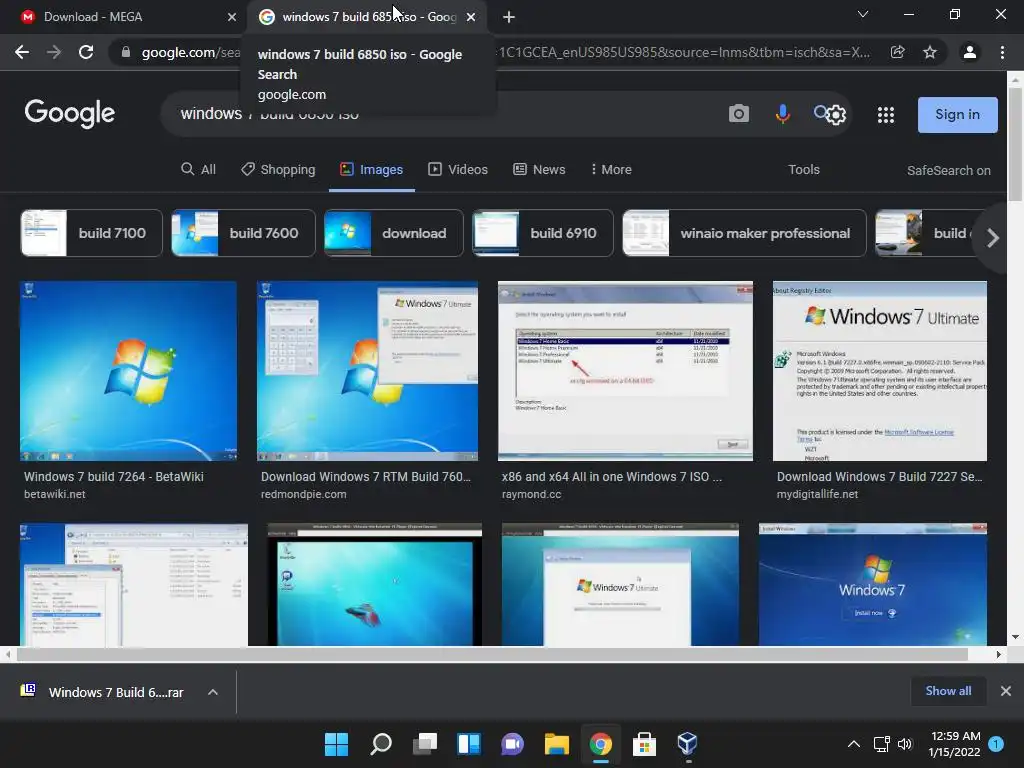Open the raymond.cc All in one ISO thumbnail
1024x768 pixels.
point(625,371)
